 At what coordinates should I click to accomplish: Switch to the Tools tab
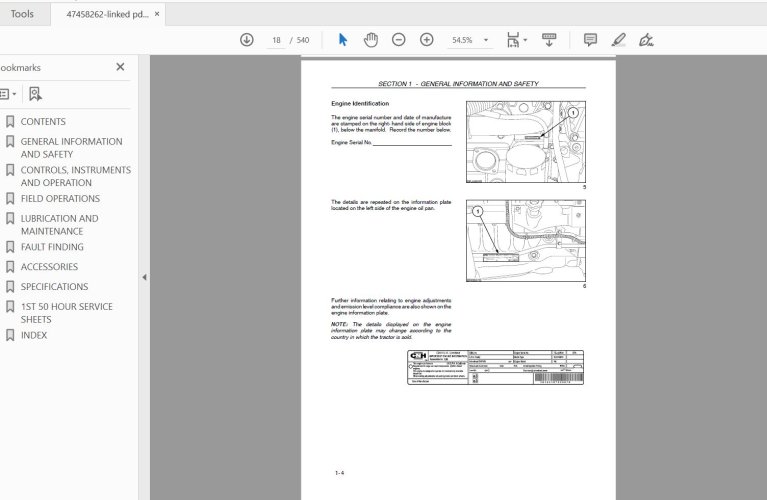click(x=22, y=14)
